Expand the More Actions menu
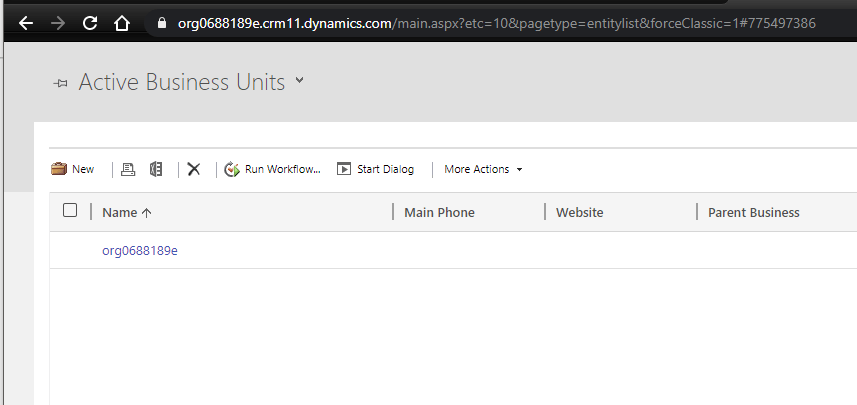Image resolution: width=857 pixels, height=405 pixels. 483,169
